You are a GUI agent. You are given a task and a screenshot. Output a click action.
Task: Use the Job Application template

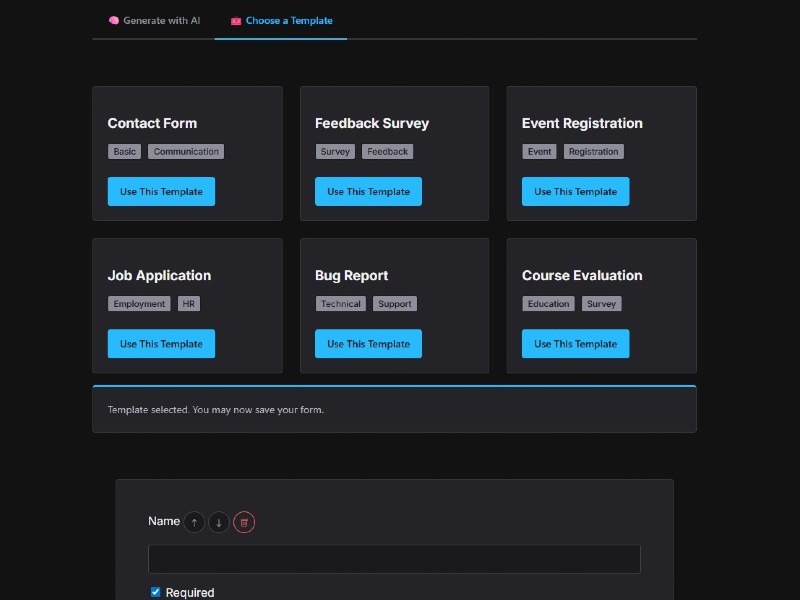point(161,343)
